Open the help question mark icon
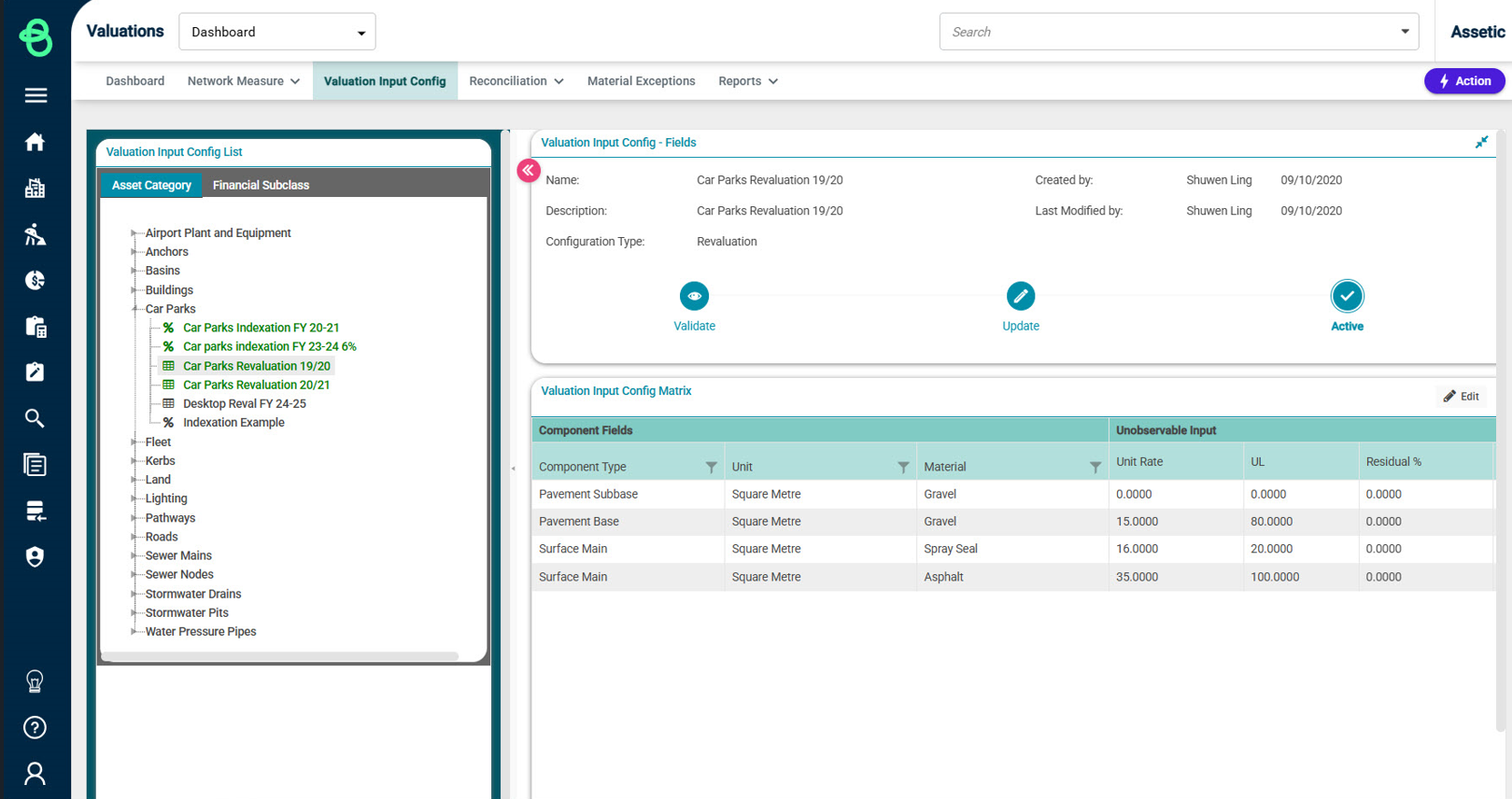This screenshot has width=1512, height=799. [35, 727]
